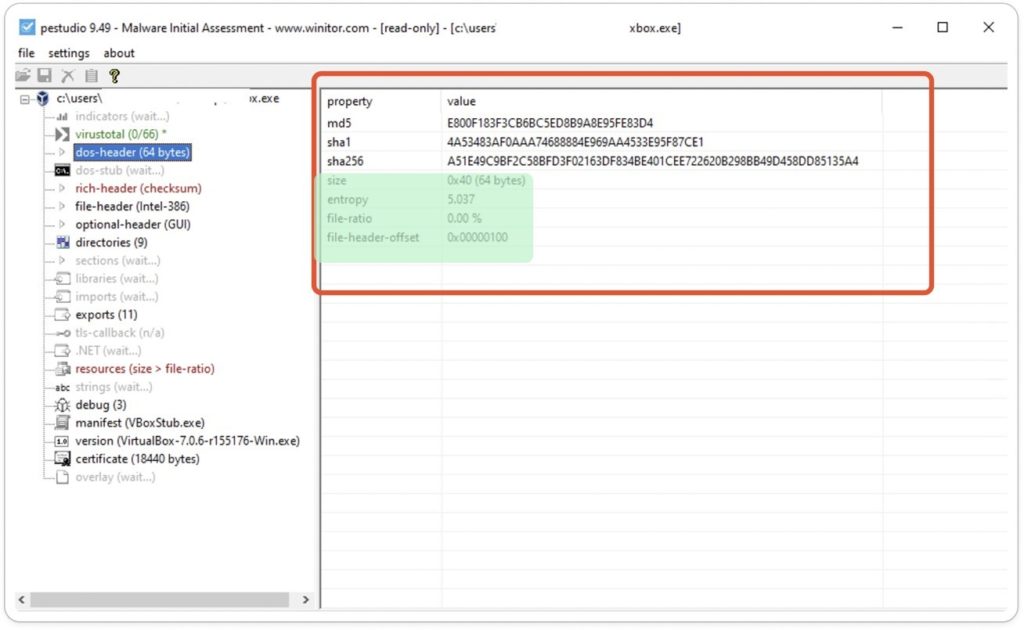
Task: Click the strings abc icon
Action: [62, 387]
